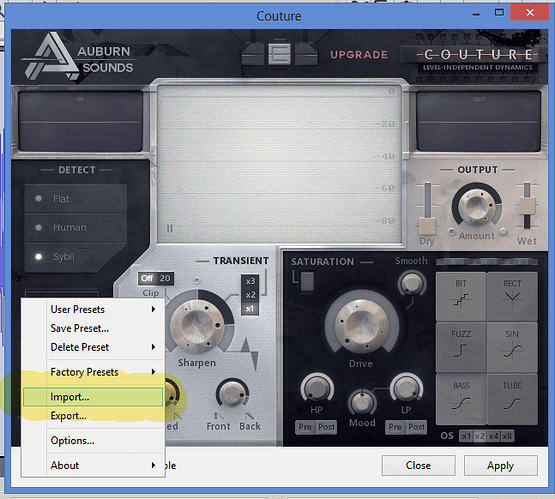This screenshot has height=499, width=555.
Task: Select the SIN saturation curve
Action: [x=512, y=347]
